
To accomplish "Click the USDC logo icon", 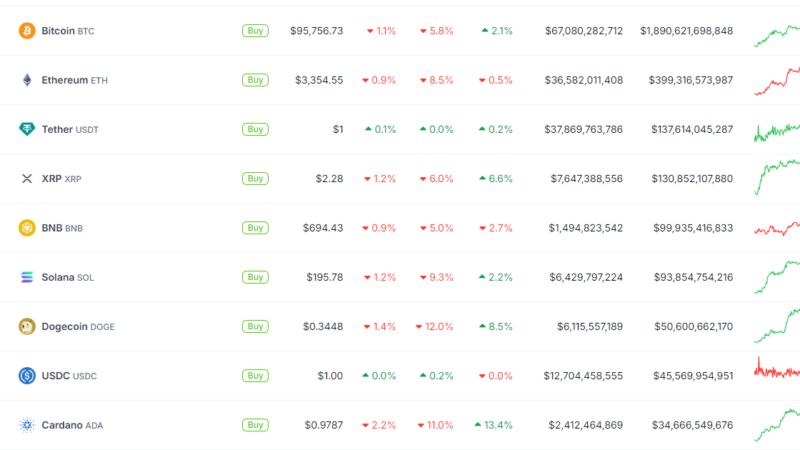I will pos(27,376).
